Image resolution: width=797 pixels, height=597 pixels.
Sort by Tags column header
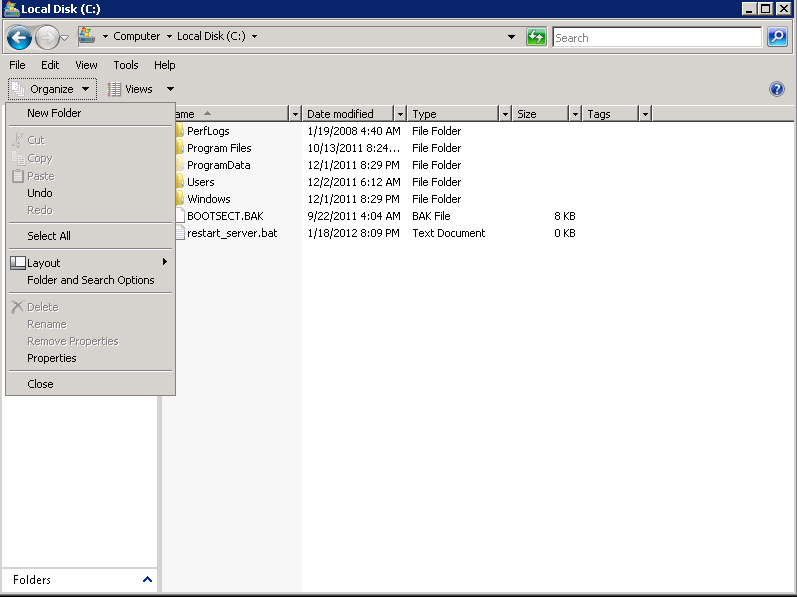(x=611, y=114)
